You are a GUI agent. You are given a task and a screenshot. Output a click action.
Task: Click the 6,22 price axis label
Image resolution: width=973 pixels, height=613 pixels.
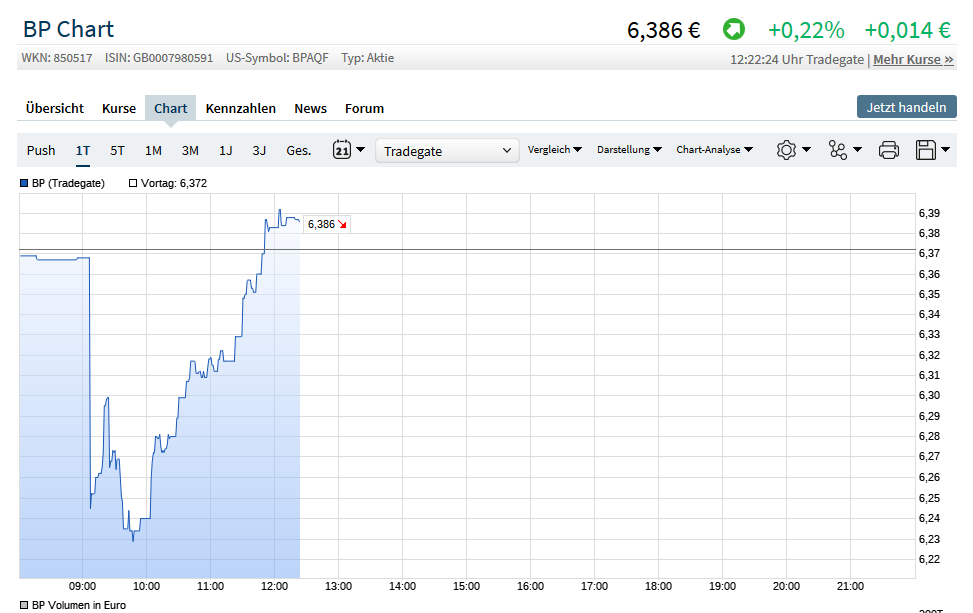point(929,559)
